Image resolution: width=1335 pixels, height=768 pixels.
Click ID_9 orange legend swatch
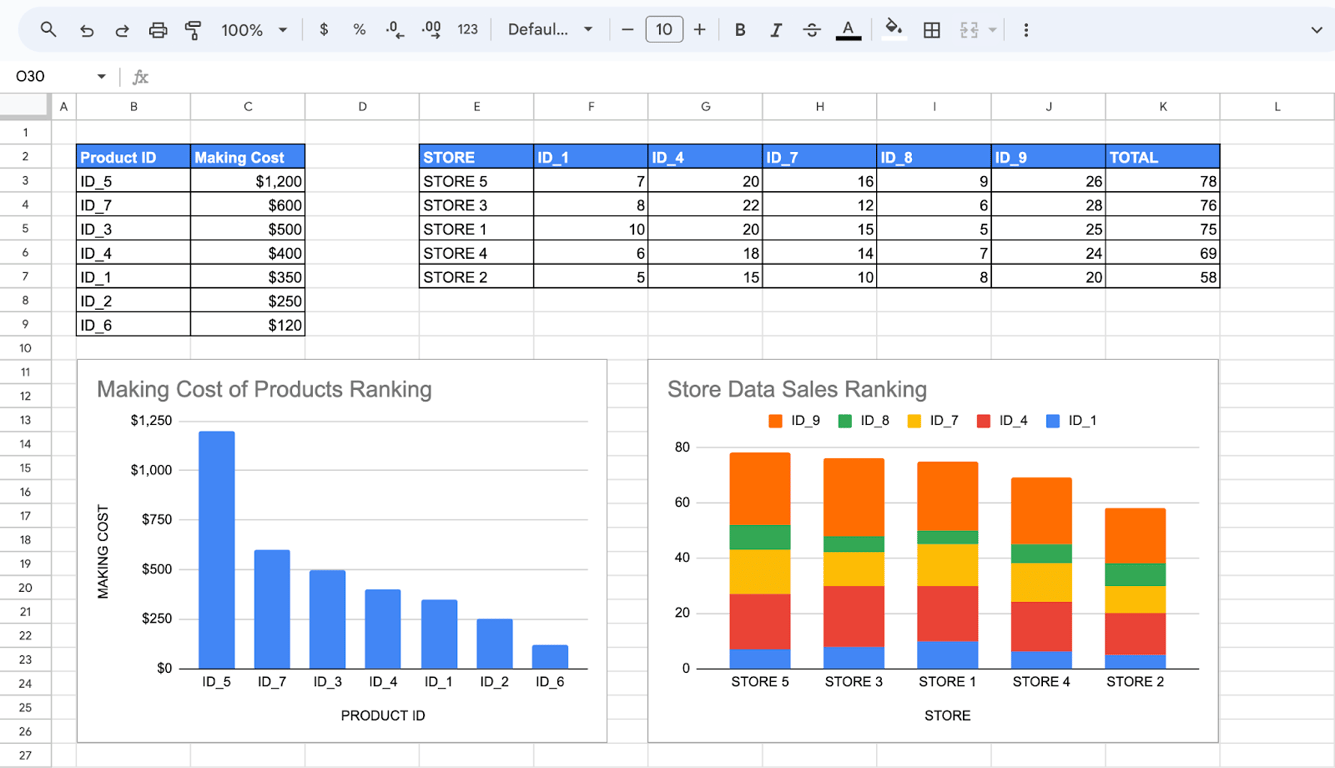click(x=775, y=421)
